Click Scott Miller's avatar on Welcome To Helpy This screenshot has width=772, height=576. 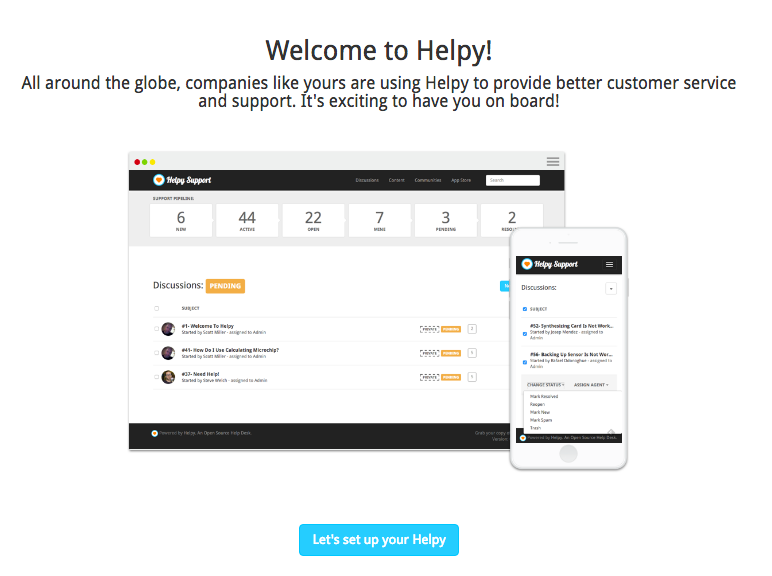pos(168,329)
